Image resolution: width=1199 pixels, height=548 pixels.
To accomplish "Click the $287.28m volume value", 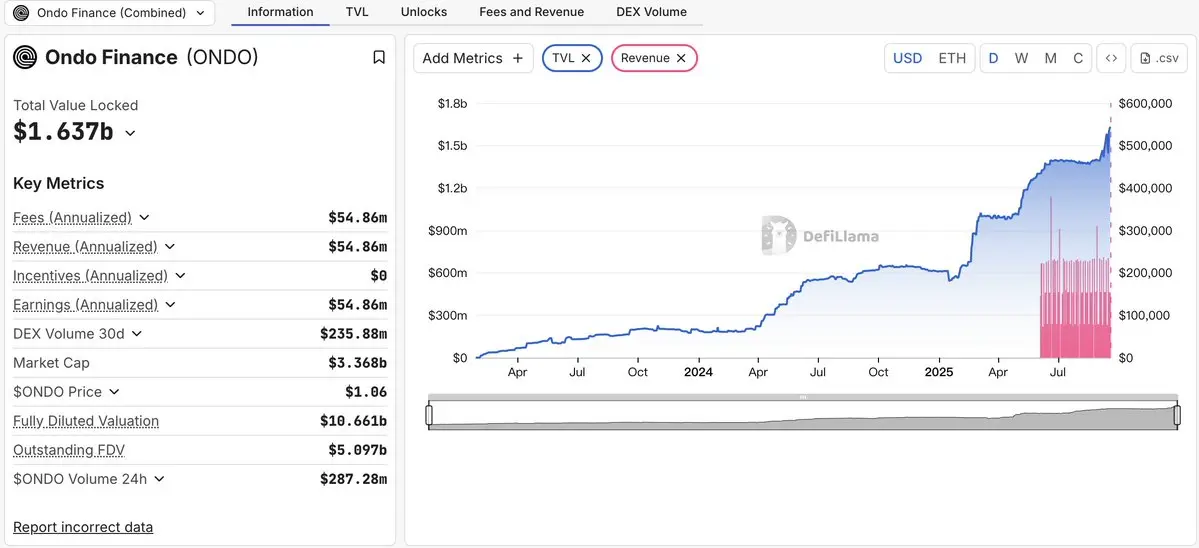I will point(354,479).
